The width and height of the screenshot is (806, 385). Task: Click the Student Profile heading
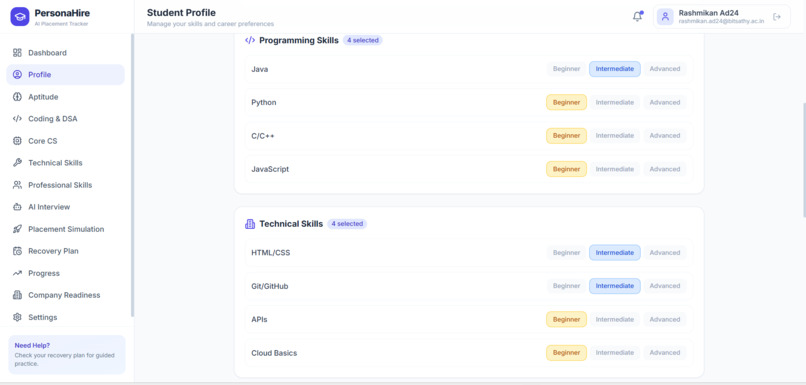click(x=181, y=13)
